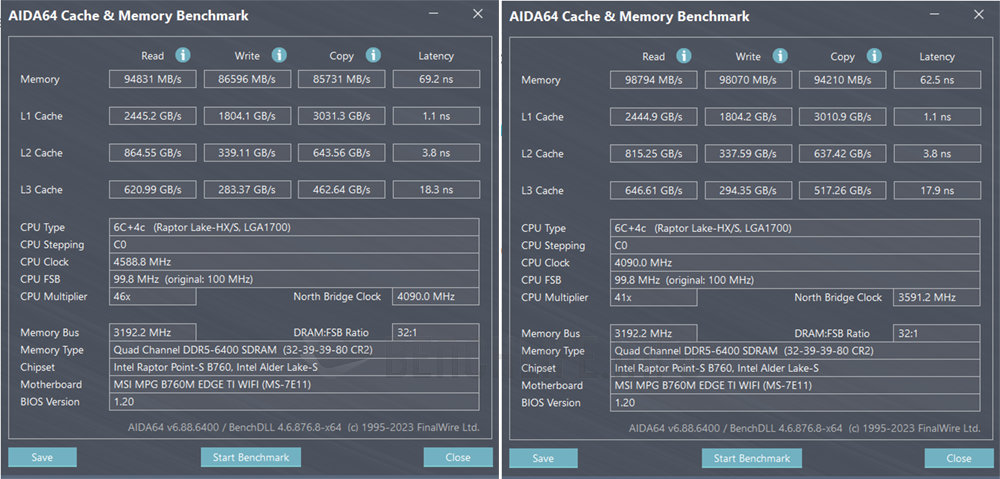Select Memory Copy value 94210 MB/s
This screenshot has width=1000, height=479.
[843, 80]
